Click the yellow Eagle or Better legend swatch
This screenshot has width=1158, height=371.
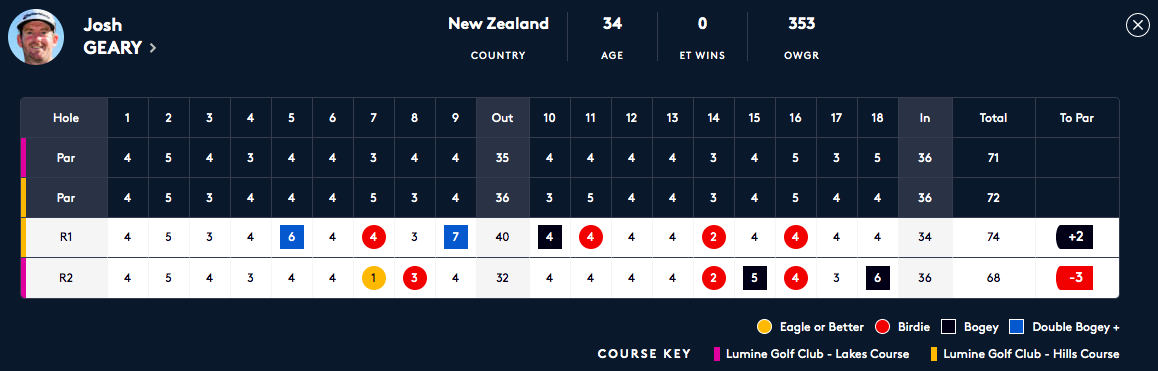[x=764, y=327]
